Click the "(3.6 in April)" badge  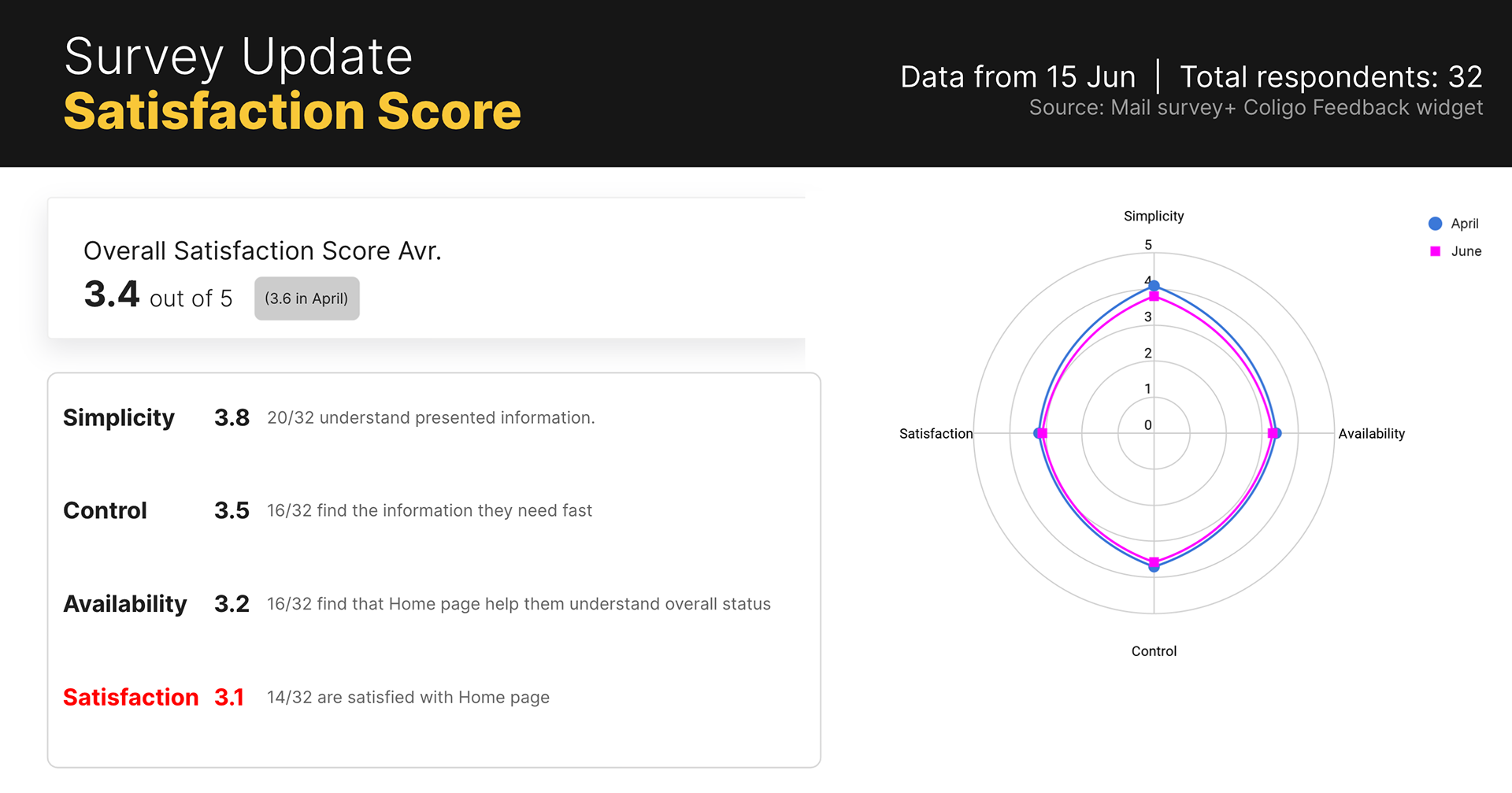[x=306, y=298]
